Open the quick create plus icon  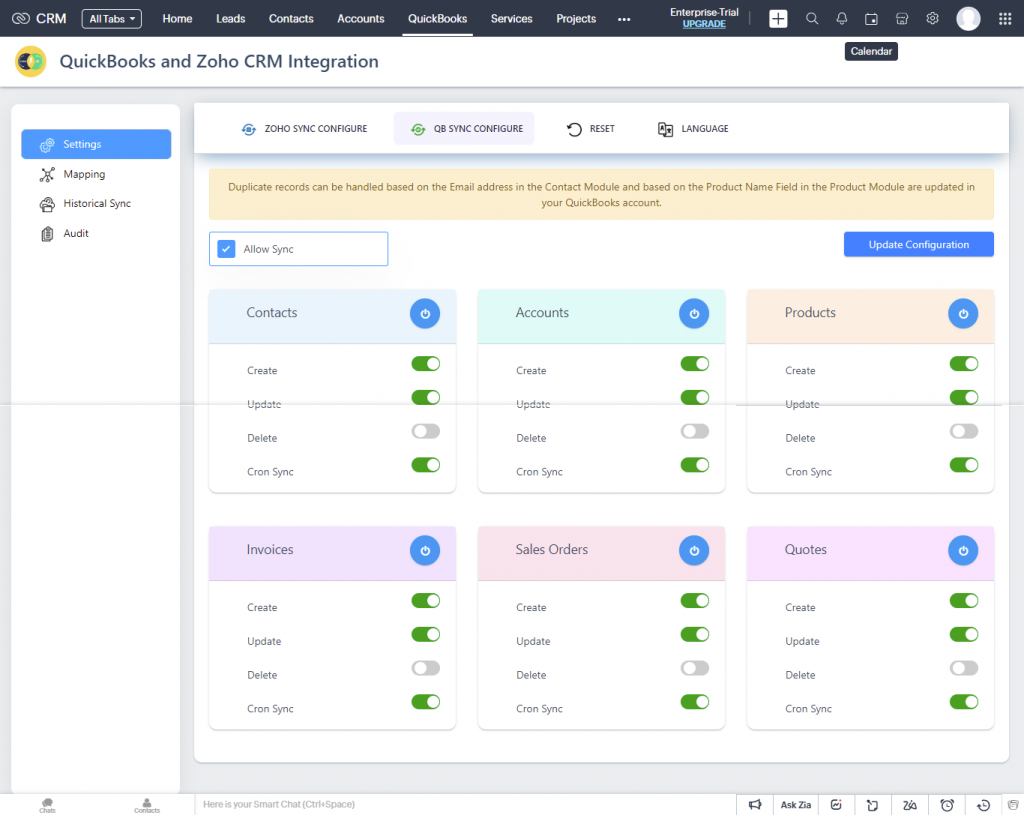click(x=778, y=18)
